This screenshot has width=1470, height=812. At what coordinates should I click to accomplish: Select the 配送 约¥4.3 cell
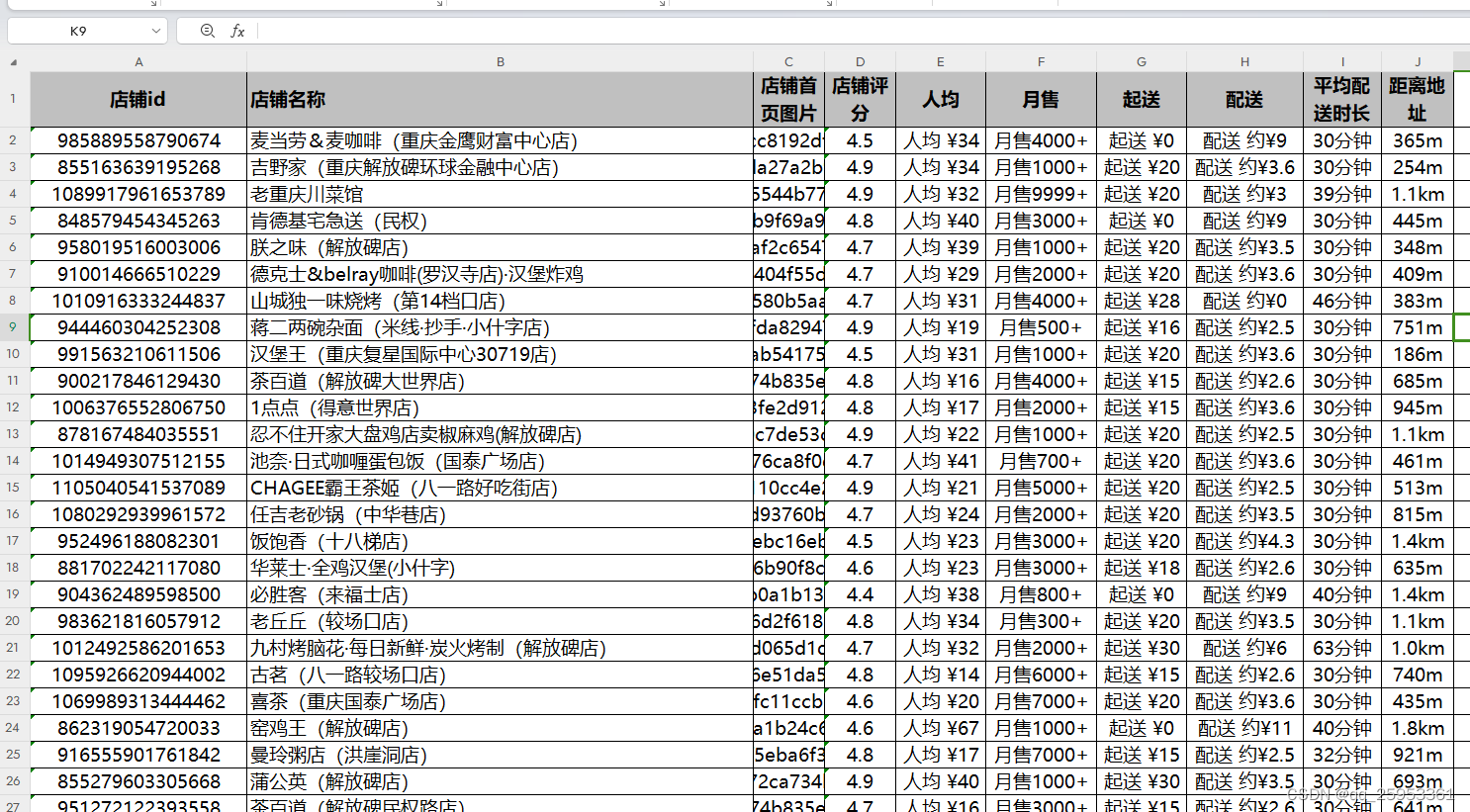click(1244, 541)
